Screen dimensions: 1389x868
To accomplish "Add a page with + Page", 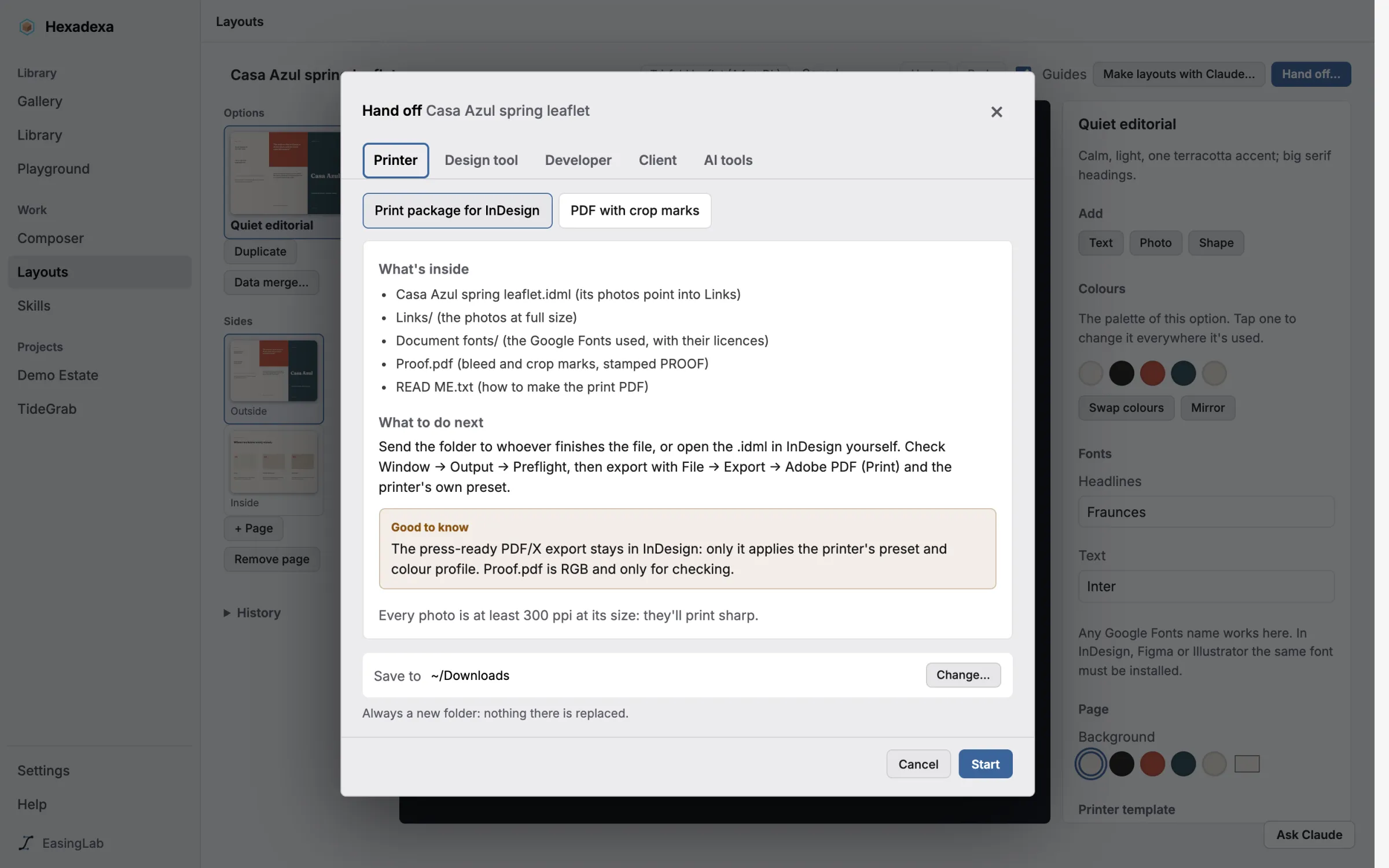I will pos(253,528).
